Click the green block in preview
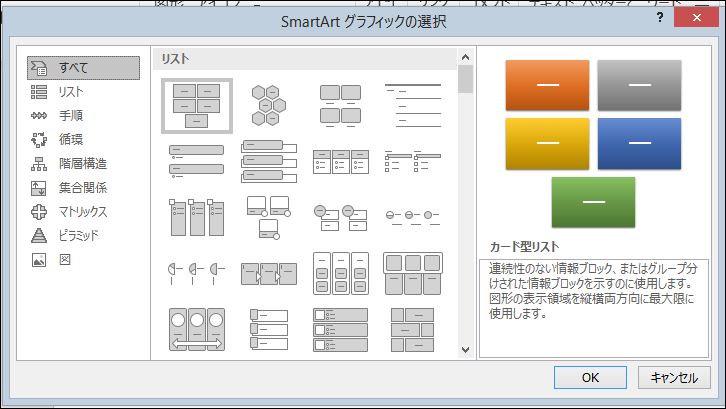Image resolution: width=726 pixels, height=409 pixels. pyautogui.click(x=594, y=202)
